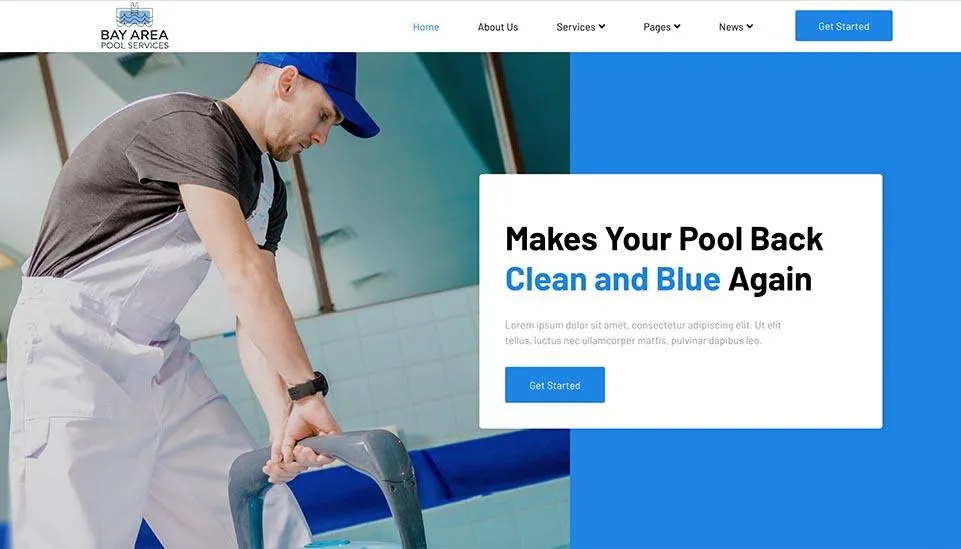
Task: Click the Lorem ipsum description paragraph
Action: (643, 333)
